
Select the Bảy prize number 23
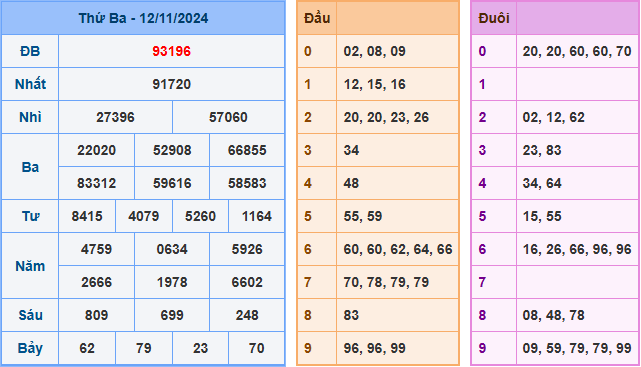200,348
